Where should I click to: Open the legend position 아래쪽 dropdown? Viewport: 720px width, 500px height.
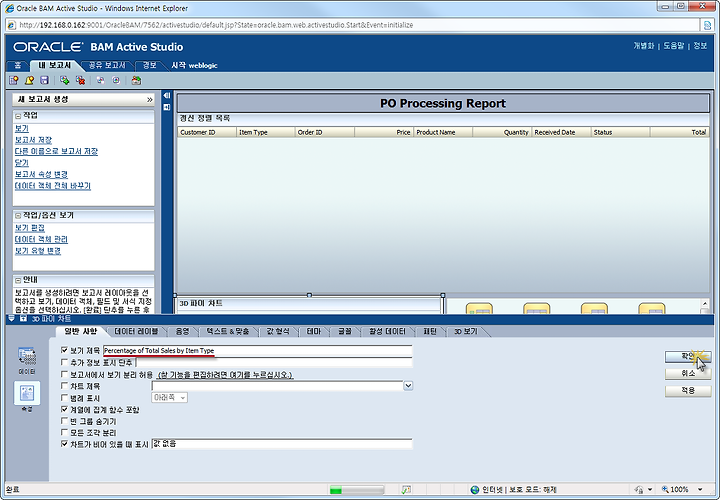(x=169, y=398)
